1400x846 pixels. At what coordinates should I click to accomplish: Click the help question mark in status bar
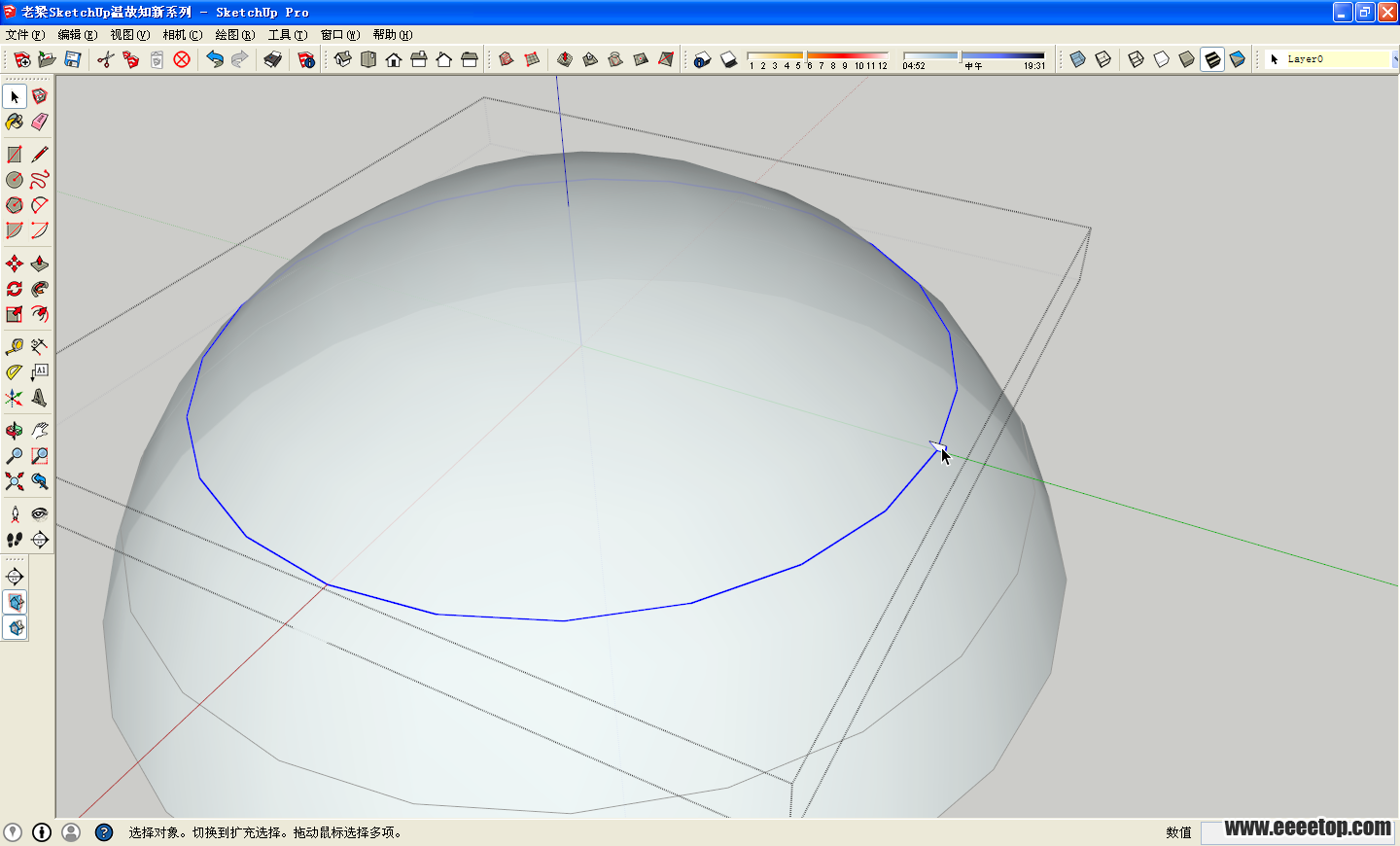104,832
